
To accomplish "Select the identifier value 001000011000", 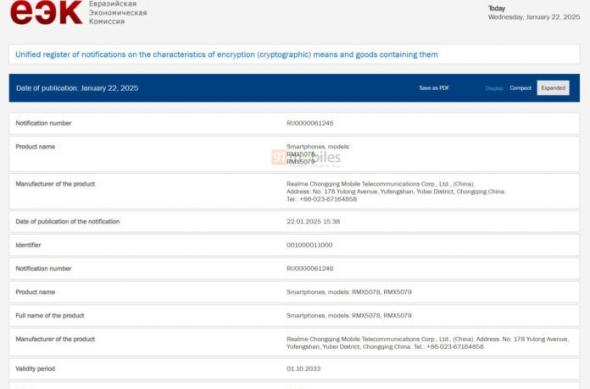I will coord(309,245).
